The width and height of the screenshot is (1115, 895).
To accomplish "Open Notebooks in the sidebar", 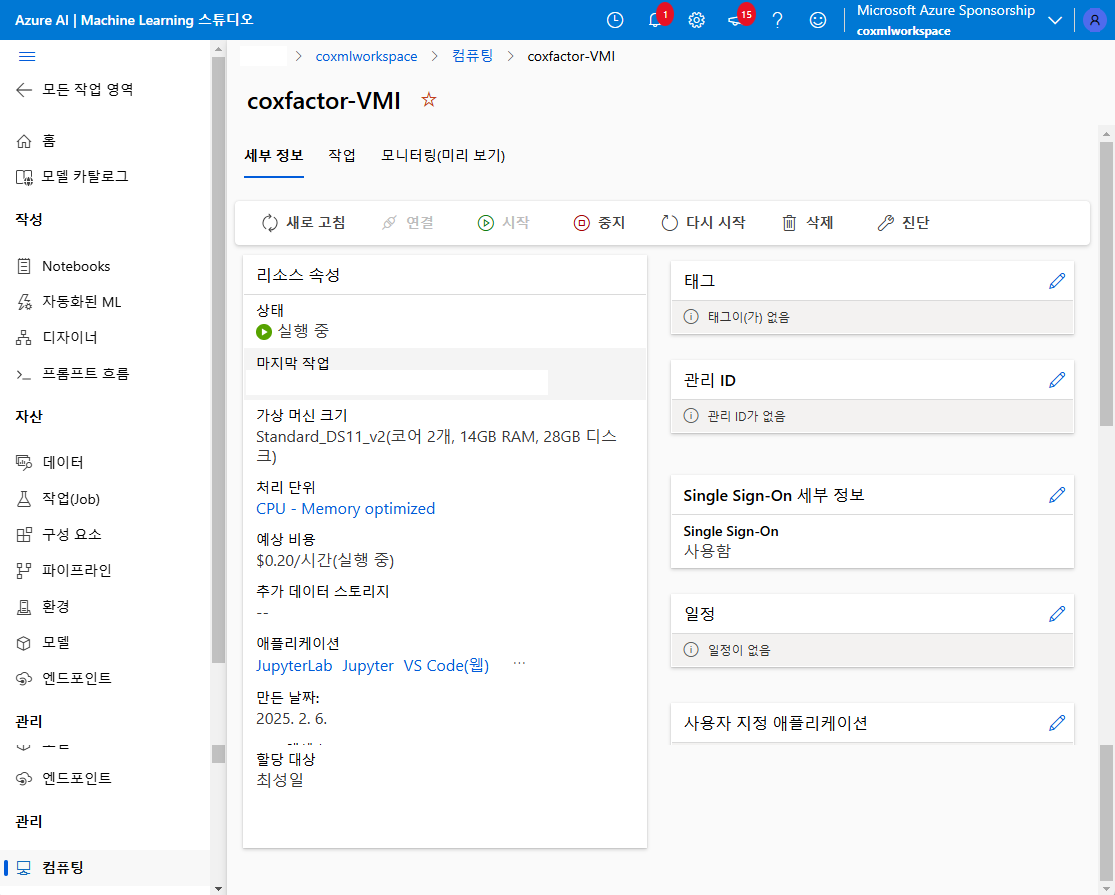I will pyautogui.click(x=63, y=266).
